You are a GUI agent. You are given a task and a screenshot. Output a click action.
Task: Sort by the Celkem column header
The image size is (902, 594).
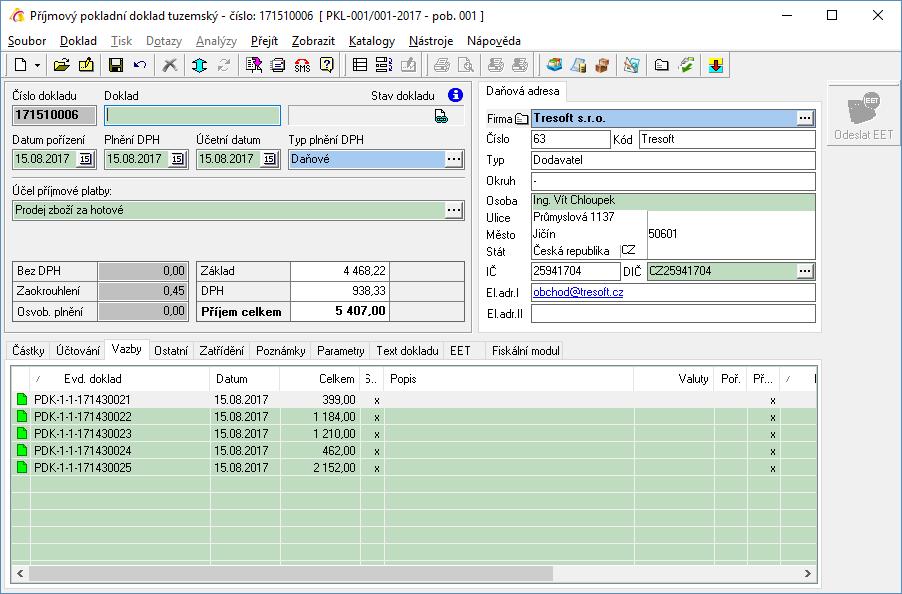click(320, 379)
